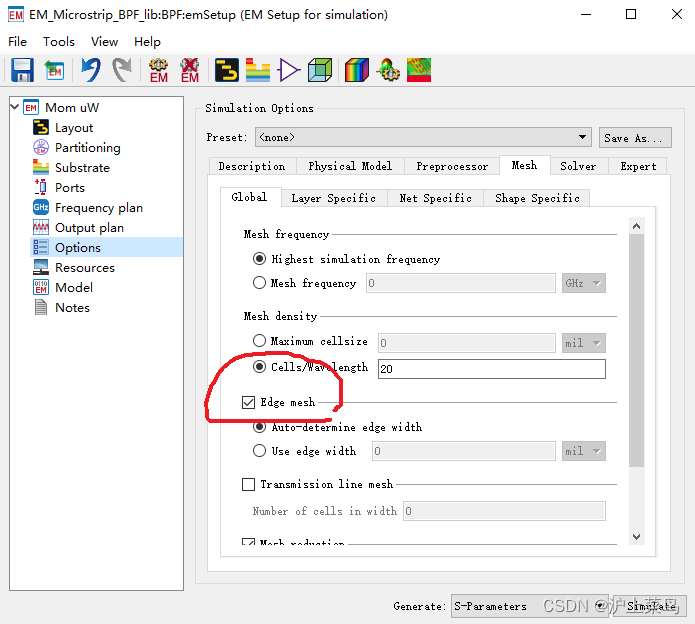Screen dimensions: 695x624
Task: Select Cells/Wavelength radio button
Action: pos(259,367)
